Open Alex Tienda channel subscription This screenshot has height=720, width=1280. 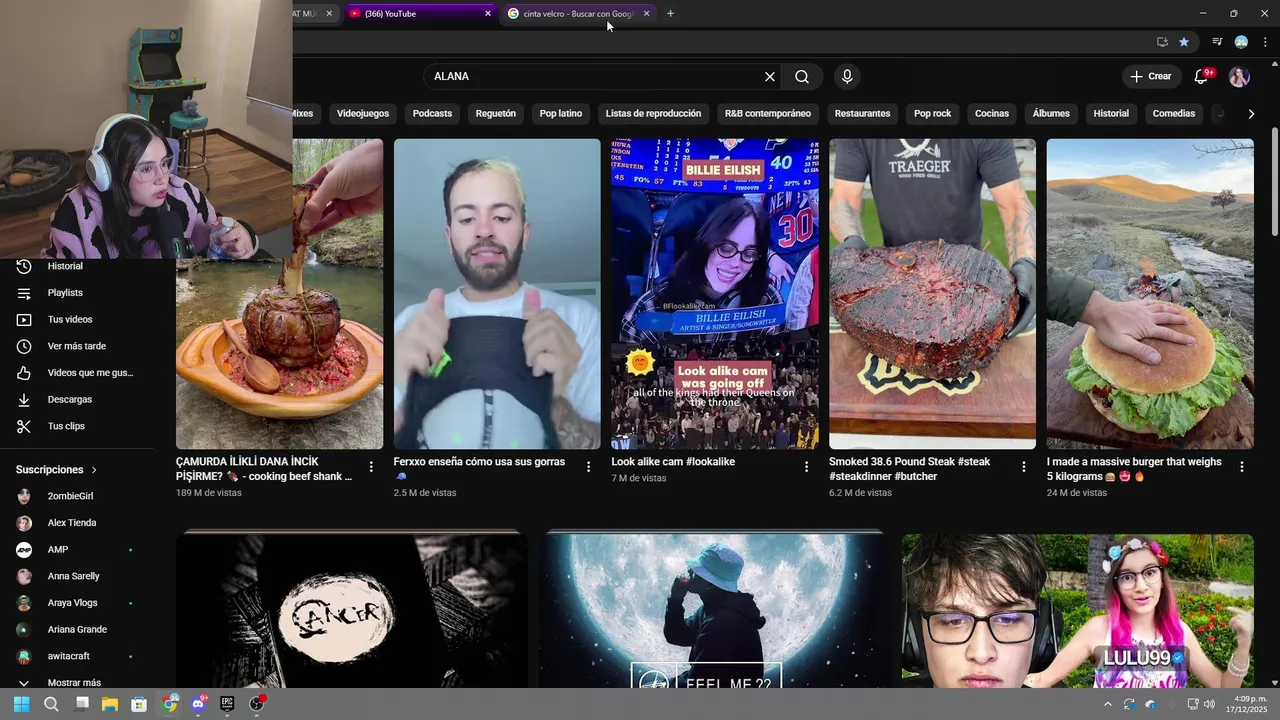(x=76, y=523)
